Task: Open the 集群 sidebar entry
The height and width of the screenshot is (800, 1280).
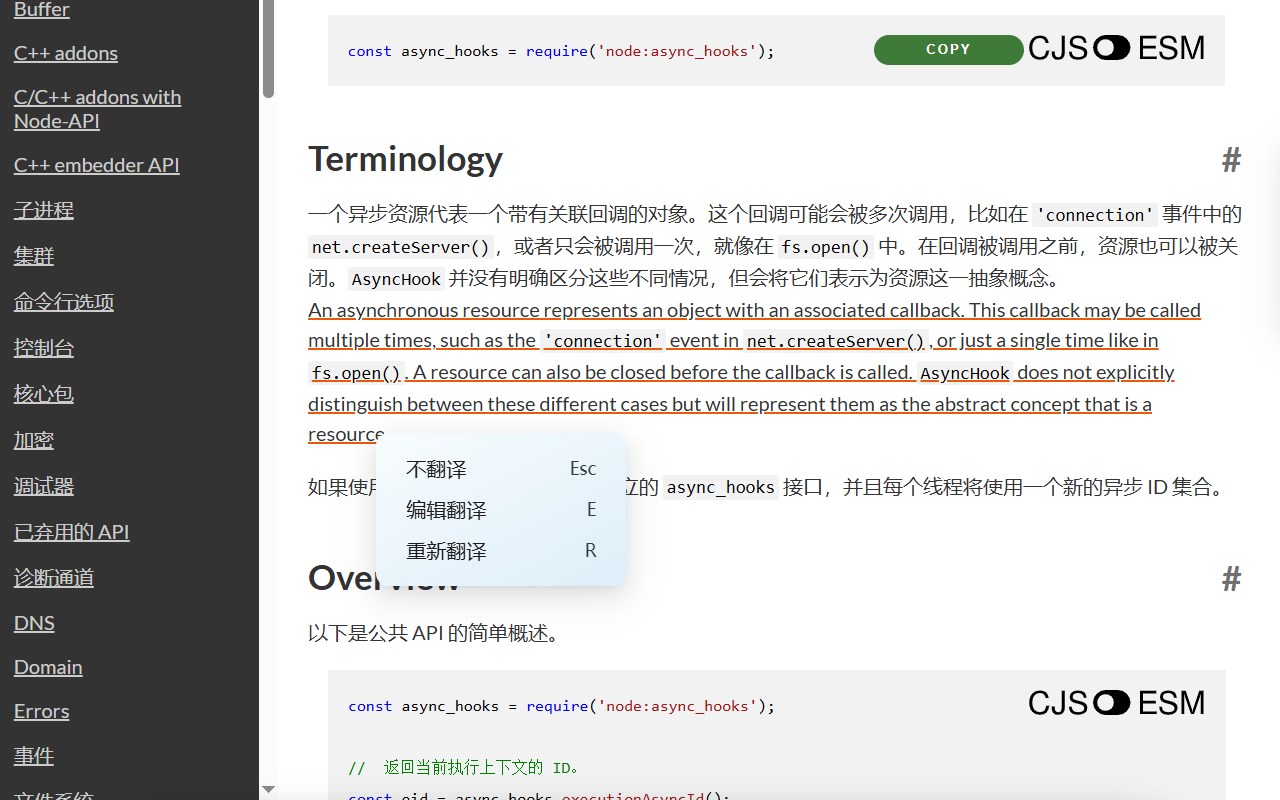Action: 34,256
